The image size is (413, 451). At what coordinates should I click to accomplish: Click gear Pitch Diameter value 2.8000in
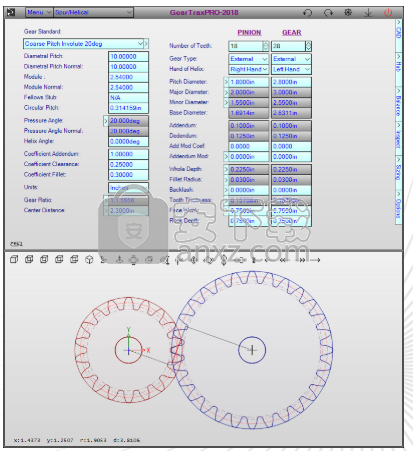click(x=291, y=82)
